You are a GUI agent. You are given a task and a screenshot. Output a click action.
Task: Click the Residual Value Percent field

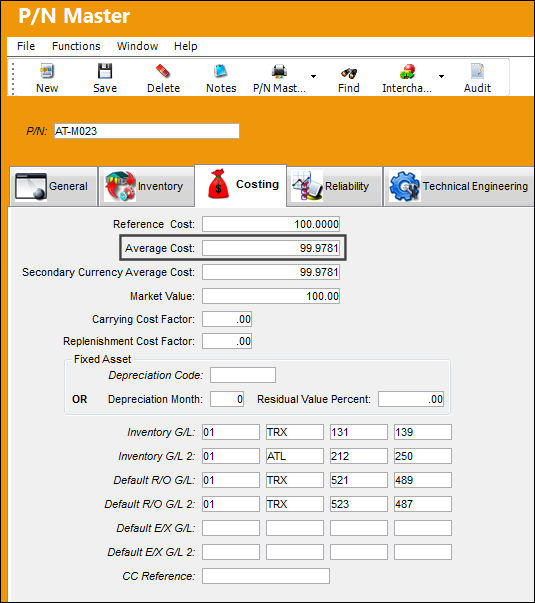411,399
